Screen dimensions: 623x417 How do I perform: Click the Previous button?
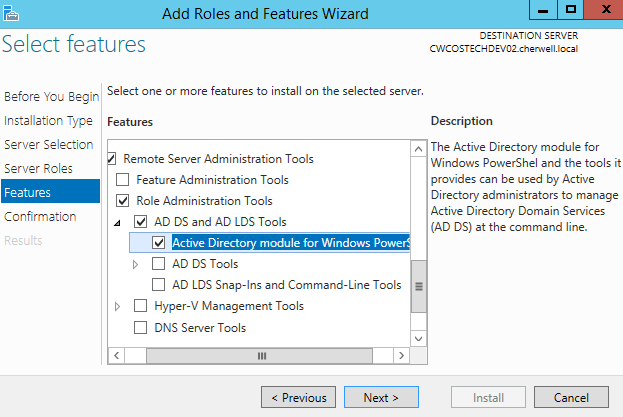[298, 397]
